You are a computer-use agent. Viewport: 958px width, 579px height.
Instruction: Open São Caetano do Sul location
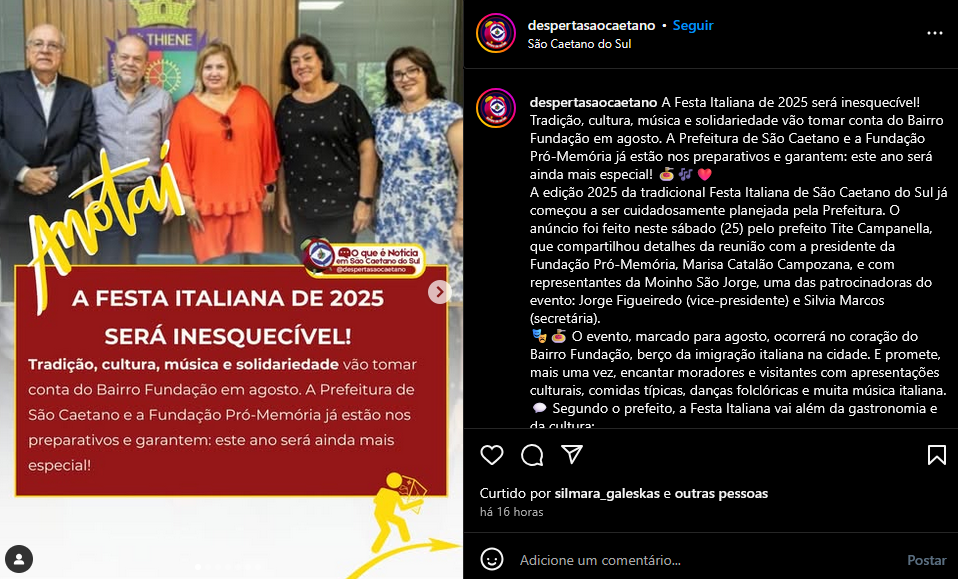coord(579,44)
